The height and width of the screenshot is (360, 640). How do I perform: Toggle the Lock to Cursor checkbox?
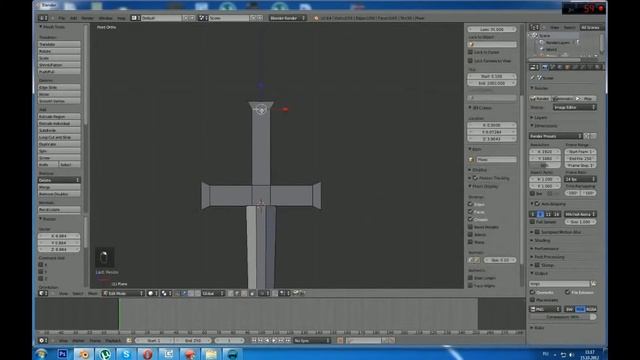[x=470, y=52]
